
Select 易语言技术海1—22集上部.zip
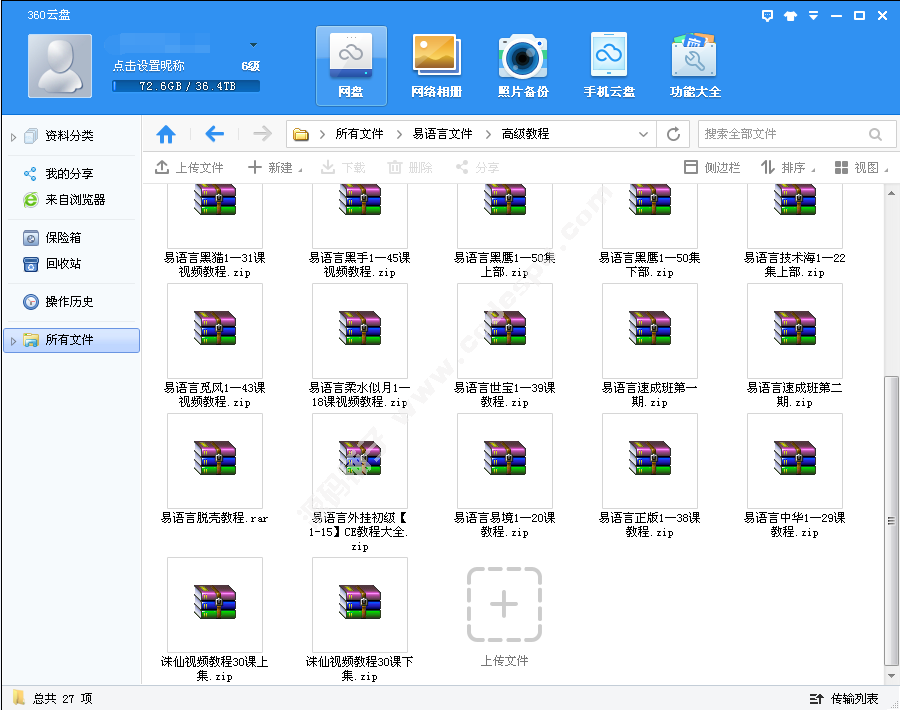pyautogui.click(x=794, y=231)
